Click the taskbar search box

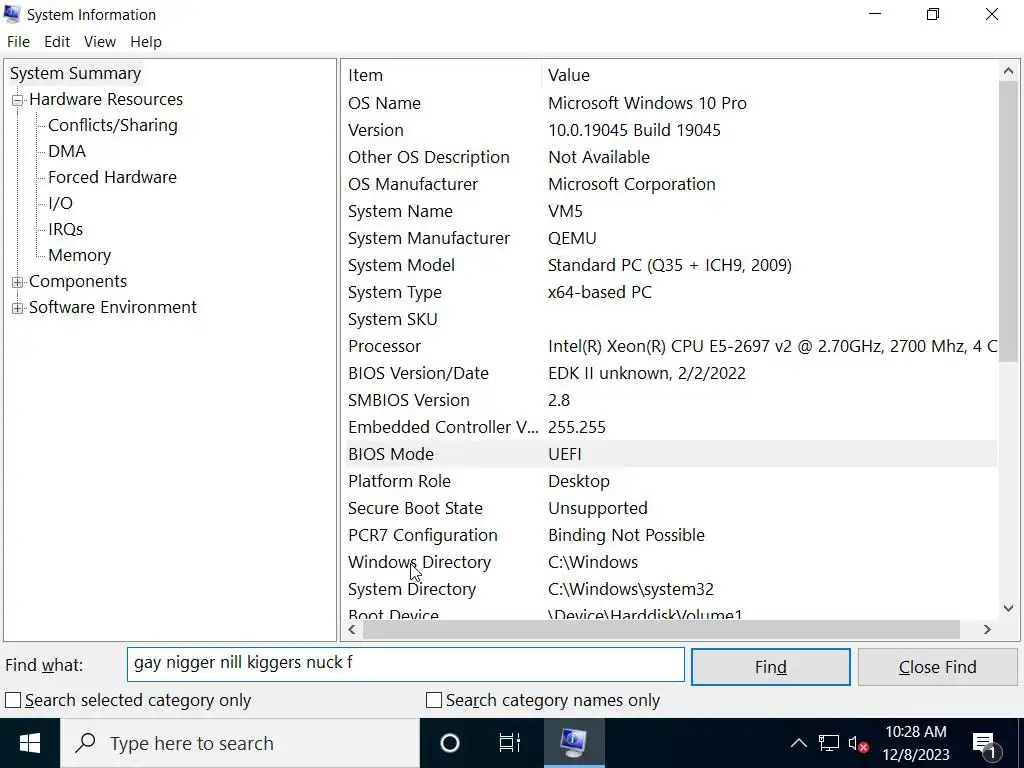coord(240,743)
